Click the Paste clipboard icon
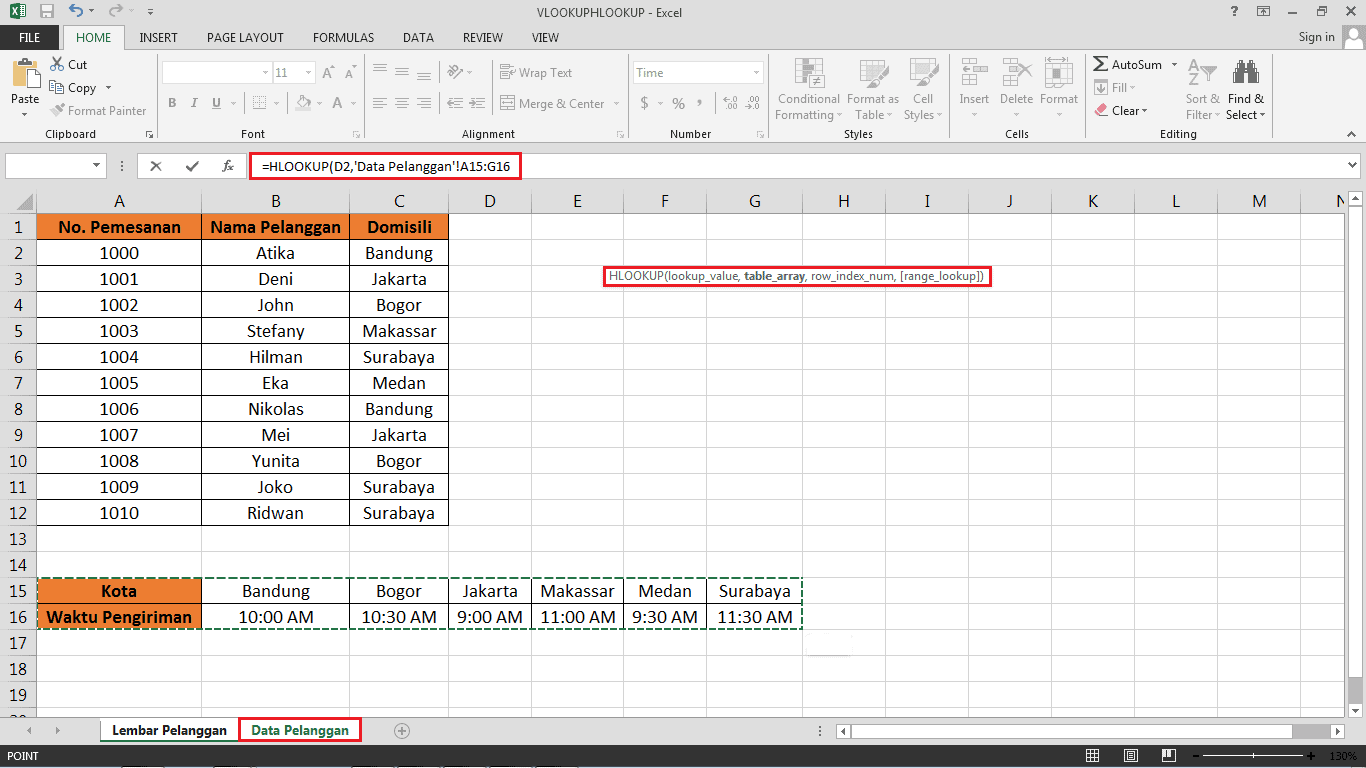Image resolution: width=1366 pixels, height=768 pixels. (25, 73)
